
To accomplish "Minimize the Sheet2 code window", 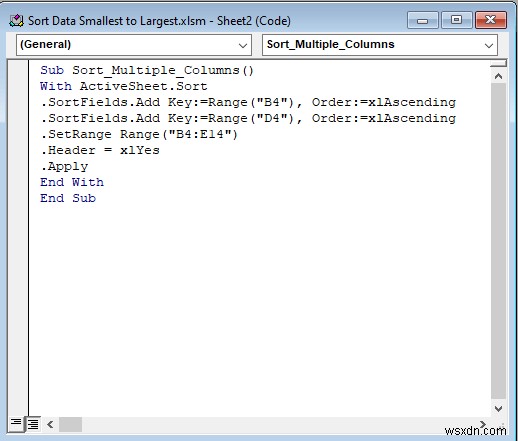I will tap(423, 21).
